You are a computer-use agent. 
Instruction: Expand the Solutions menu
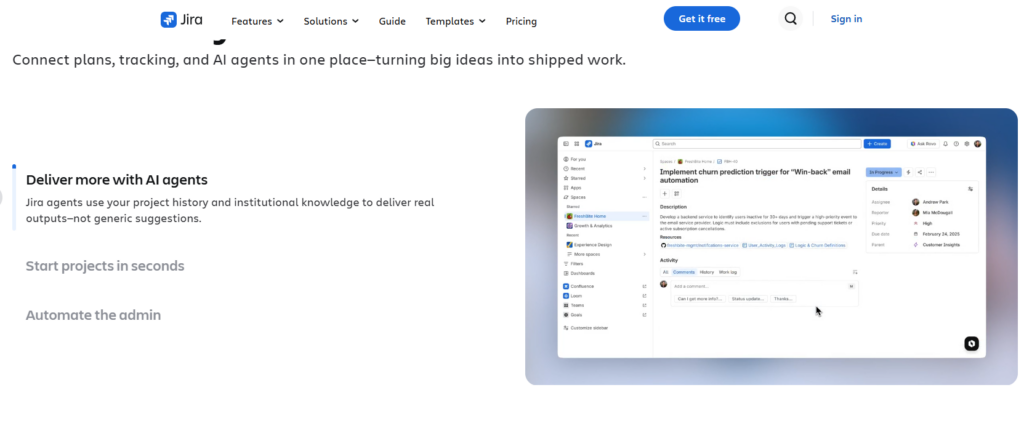pos(331,21)
